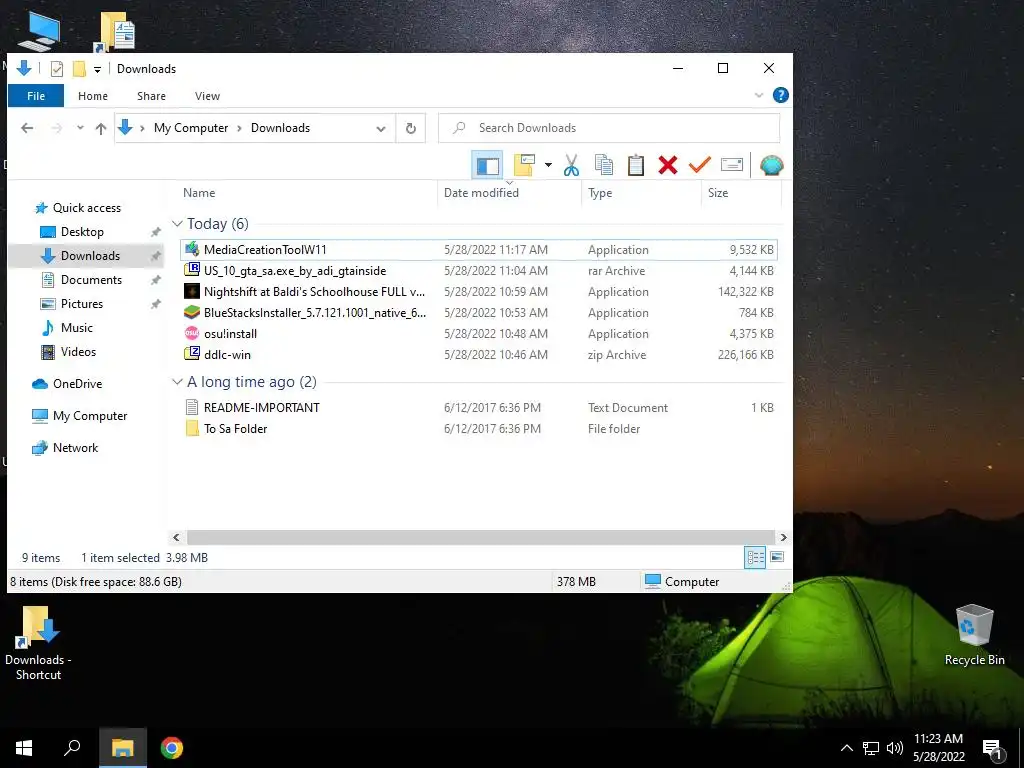Collapse the Today (6) group
Screen dimensions: 1024x768
pyautogui.click(x=177, y=223)
